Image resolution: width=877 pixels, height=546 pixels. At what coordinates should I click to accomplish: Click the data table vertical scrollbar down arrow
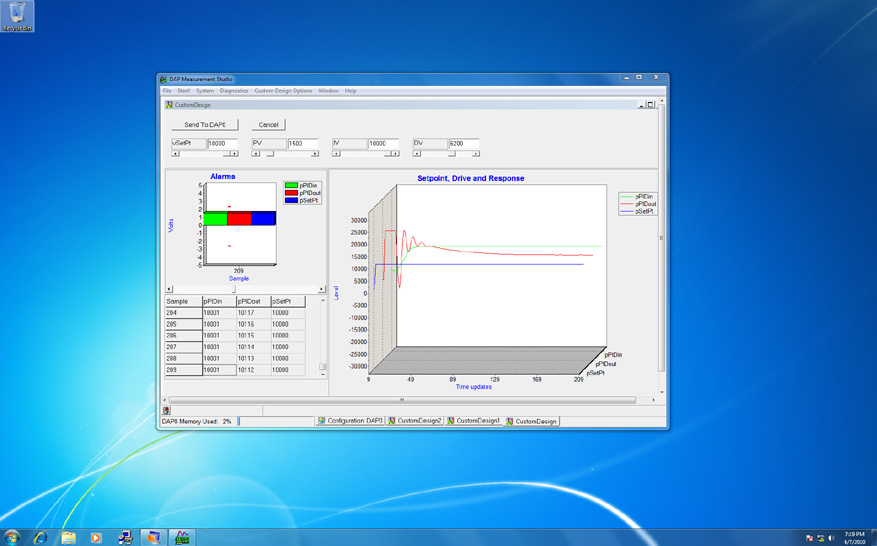pos(323,375)
